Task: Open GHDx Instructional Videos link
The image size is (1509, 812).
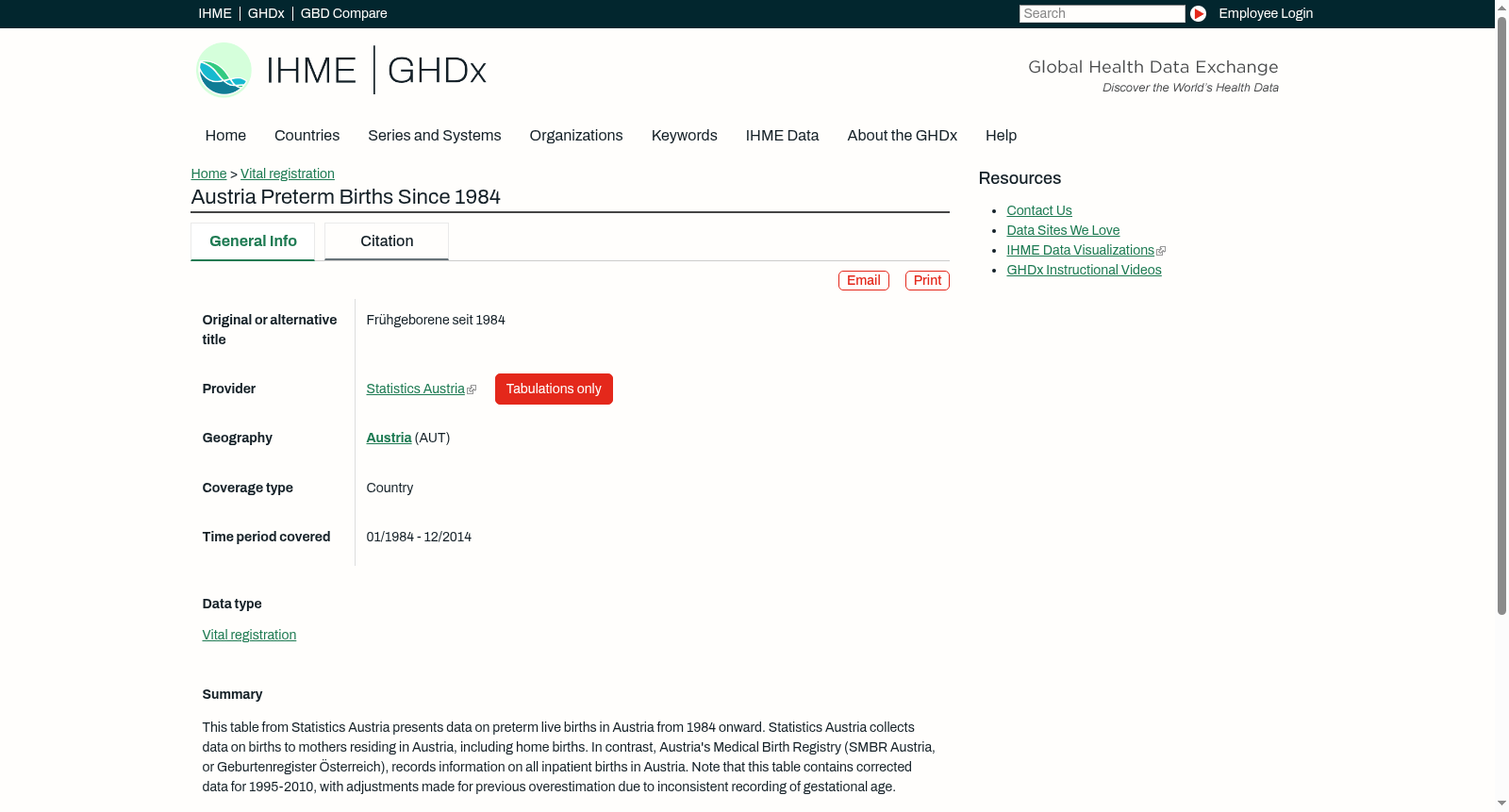Action: tap(1084, 271)
